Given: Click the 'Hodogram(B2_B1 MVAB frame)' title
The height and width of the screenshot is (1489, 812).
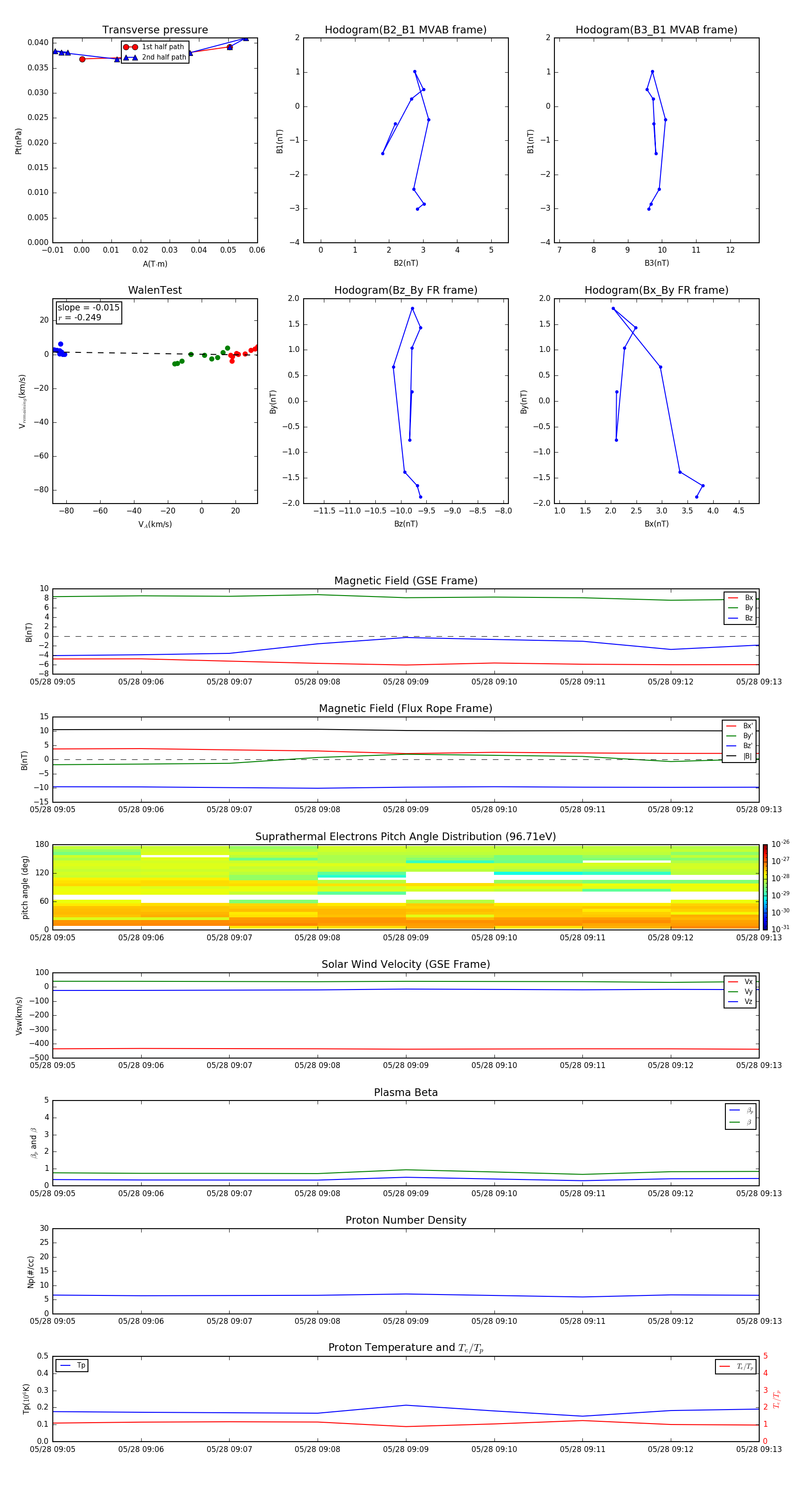Looking at the screenshot, I should [x=406, y=30].
